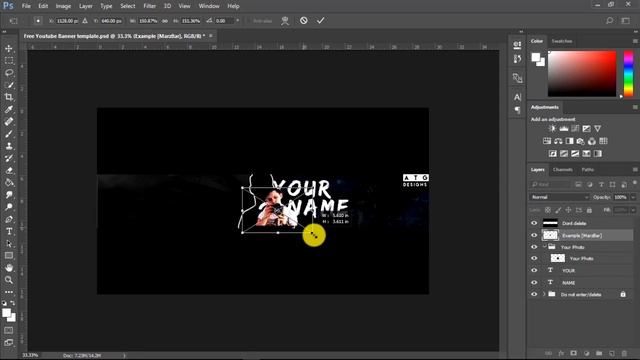Select the Pen tool
This screenshot has width=640, height=360.
click(9, 219)
